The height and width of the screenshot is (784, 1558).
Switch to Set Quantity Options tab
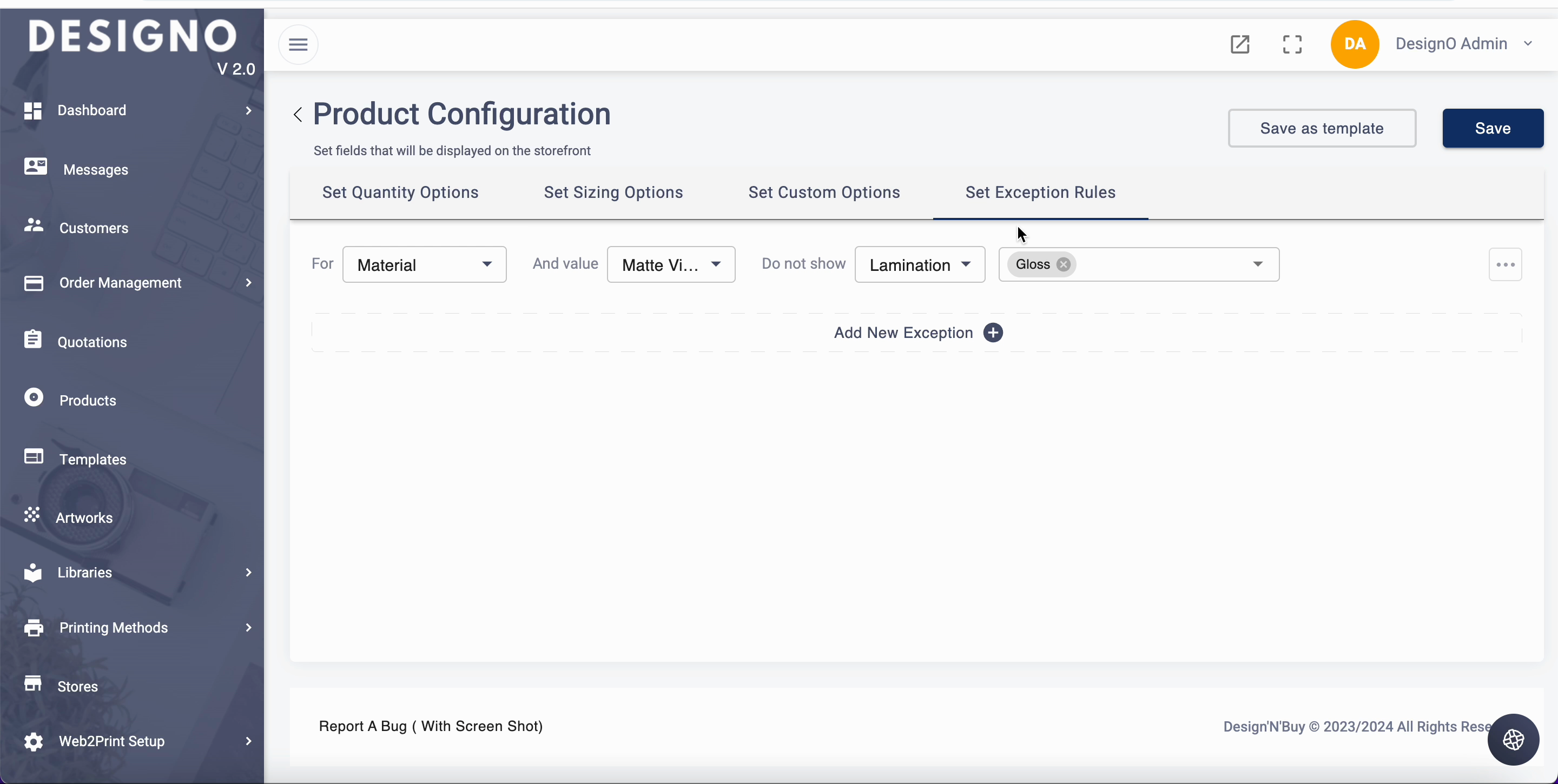point(400,192)
